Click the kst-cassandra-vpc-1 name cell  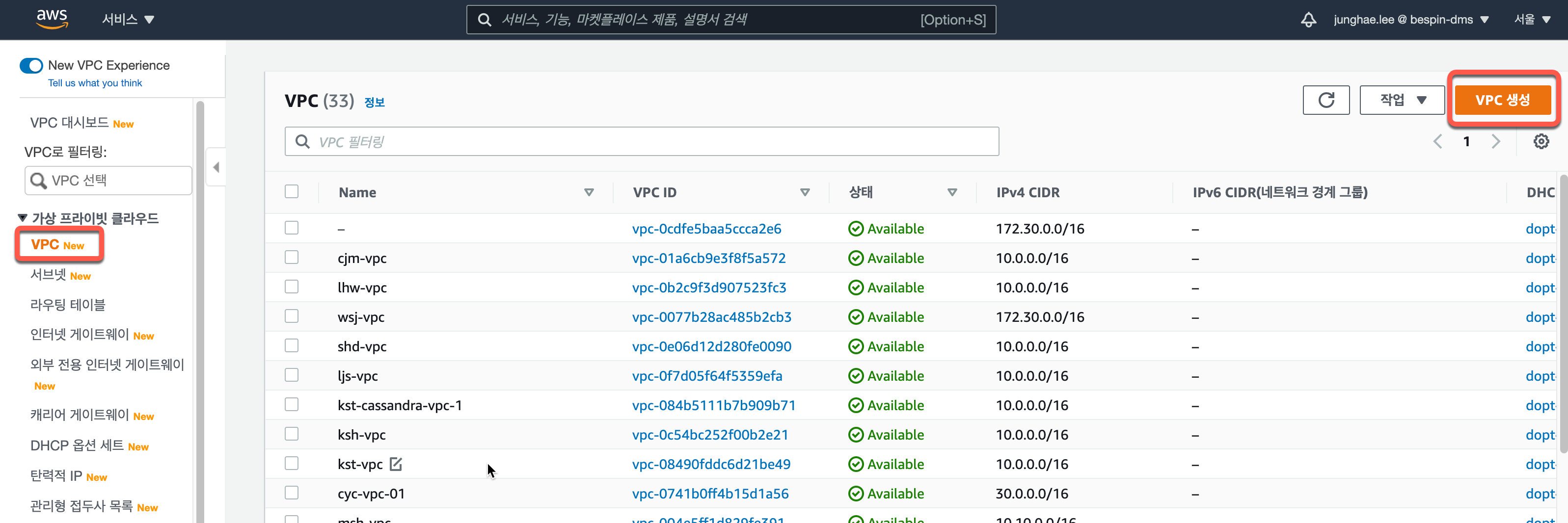(399, 406)
